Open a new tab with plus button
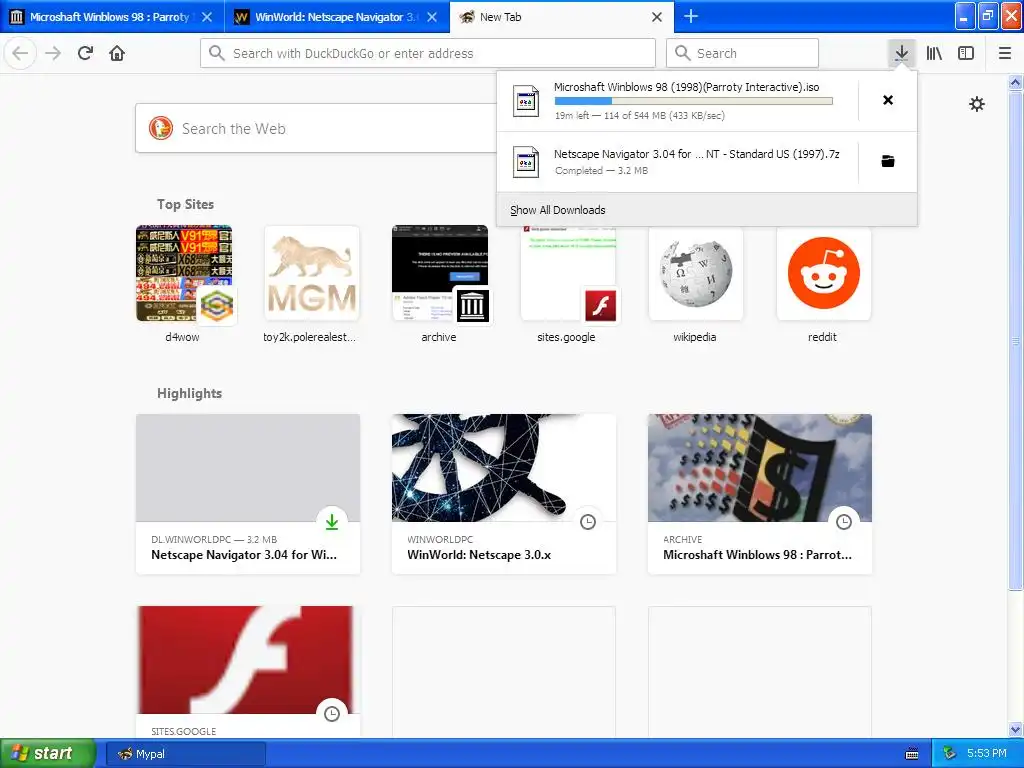The height and width of the screenshot is (768, 1024). (690, 16)
